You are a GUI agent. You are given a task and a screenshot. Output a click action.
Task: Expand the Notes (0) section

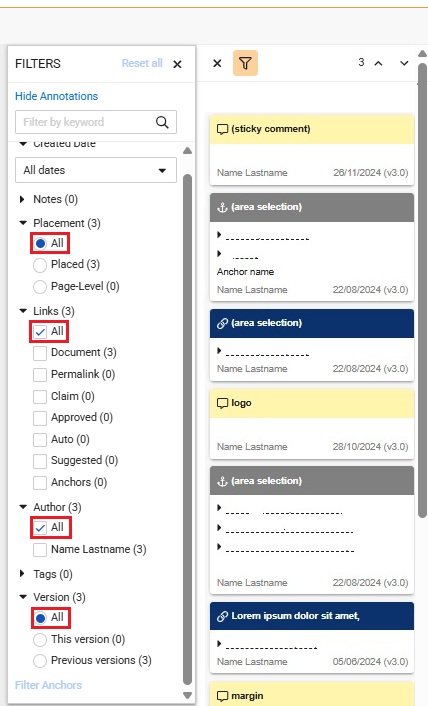click(22, 199)
